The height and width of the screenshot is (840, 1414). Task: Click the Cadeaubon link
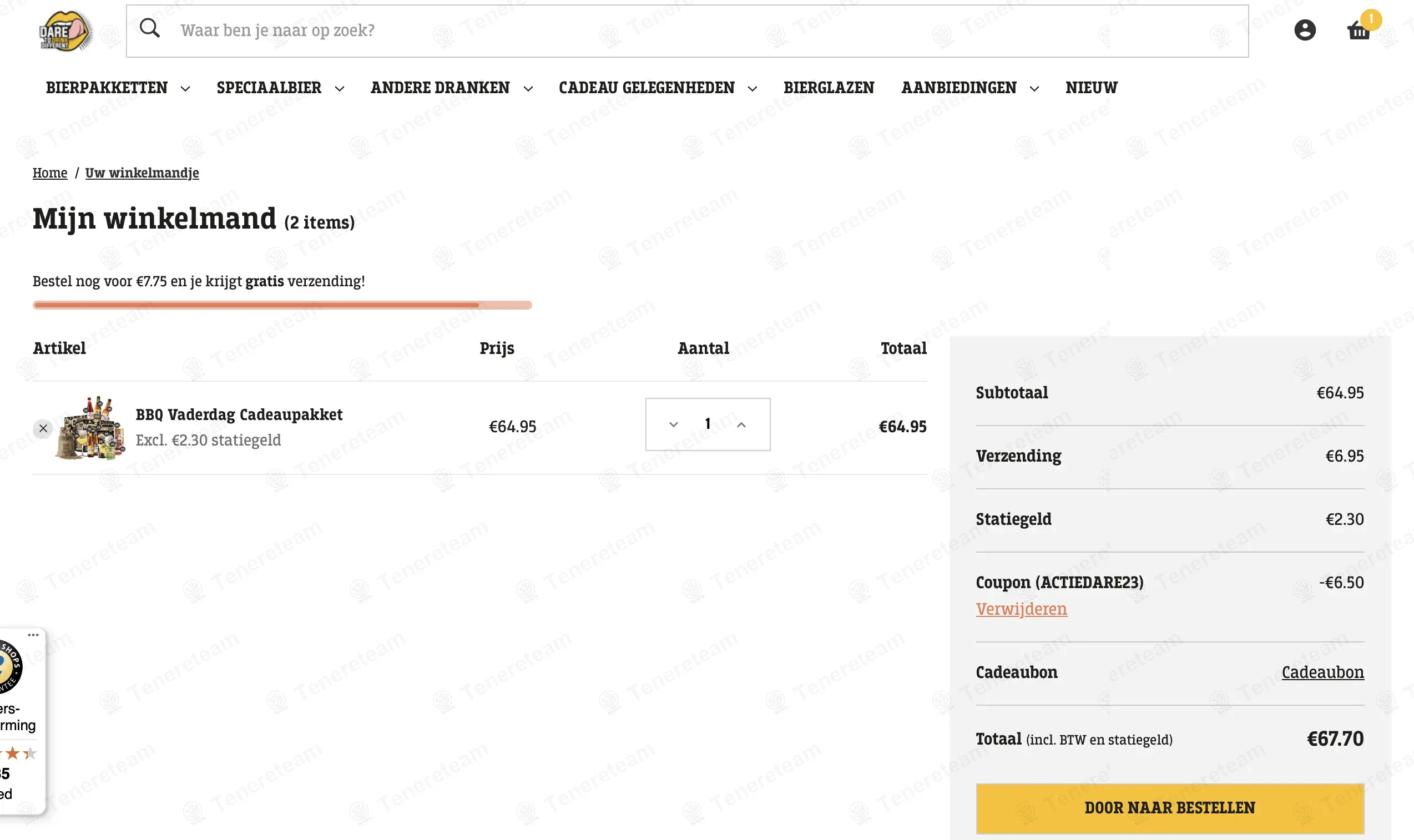pyautogui.click(x=1322, y=672)
